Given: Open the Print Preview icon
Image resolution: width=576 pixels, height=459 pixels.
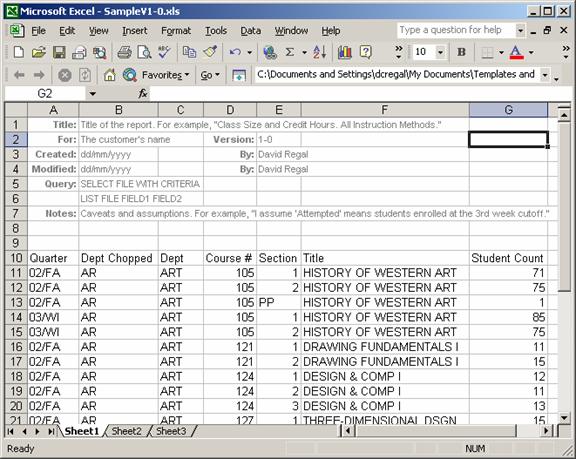Looking at the screenshot, I should pyautogui.click(x=144, y=52).
